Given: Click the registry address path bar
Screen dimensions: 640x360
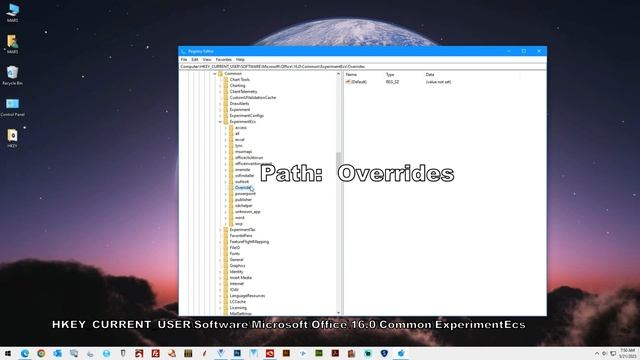Looking at the screenshot, I should pyautogui.click(x=362, y=67).
